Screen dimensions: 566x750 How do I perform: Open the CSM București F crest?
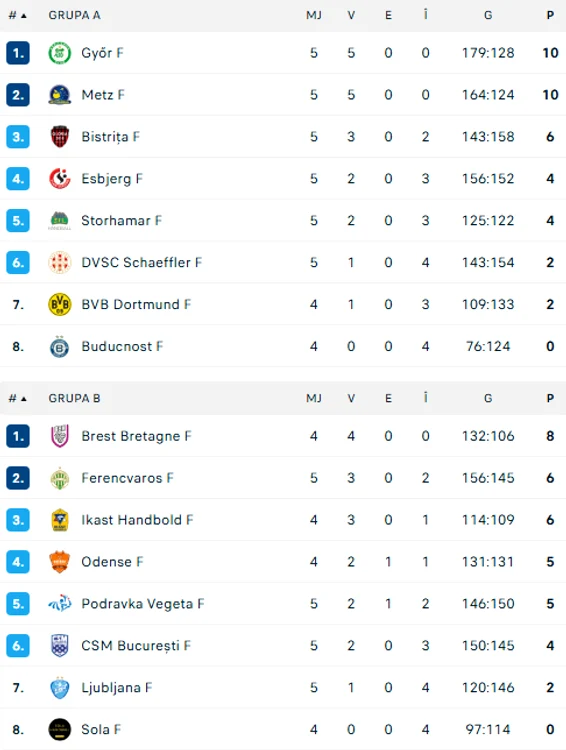60,646
